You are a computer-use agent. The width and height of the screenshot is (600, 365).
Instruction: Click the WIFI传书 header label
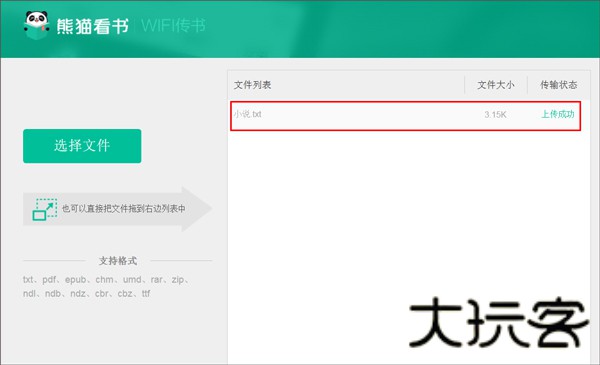173,26
